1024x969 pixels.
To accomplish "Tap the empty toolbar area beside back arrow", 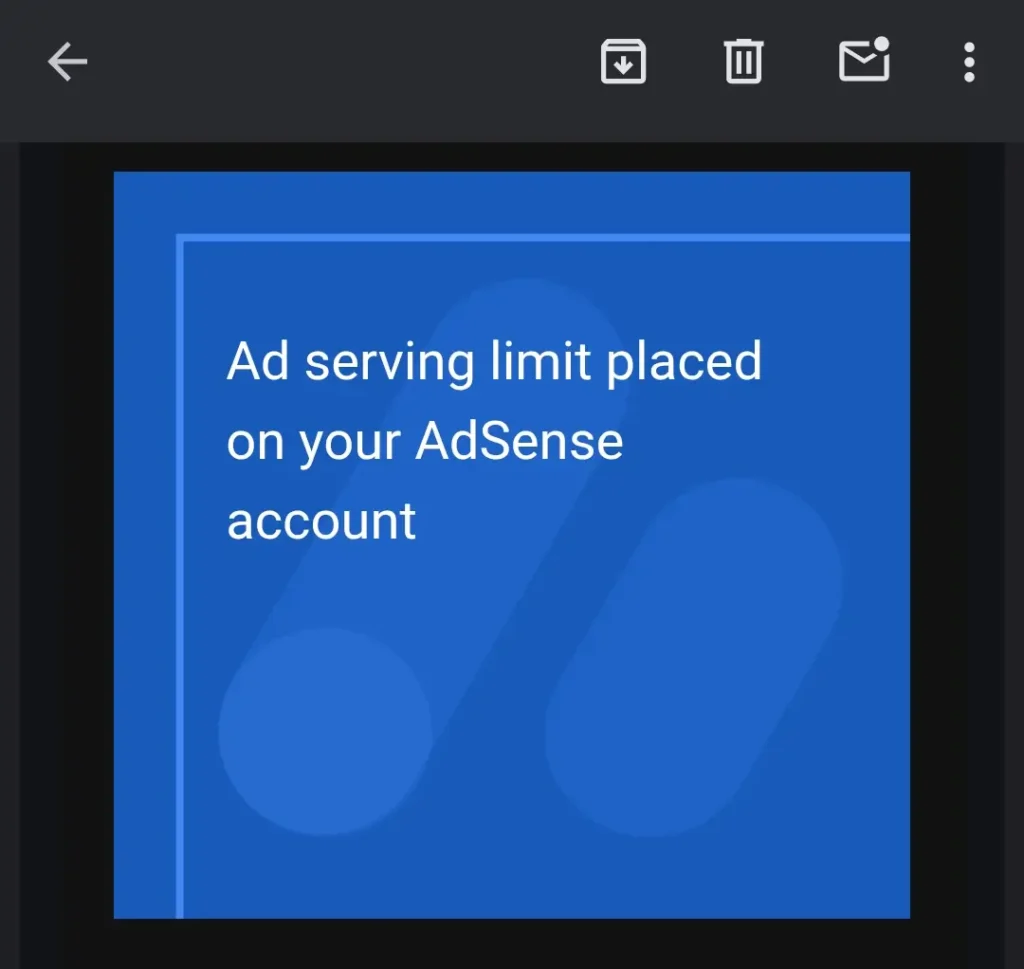I will point(340,62).
